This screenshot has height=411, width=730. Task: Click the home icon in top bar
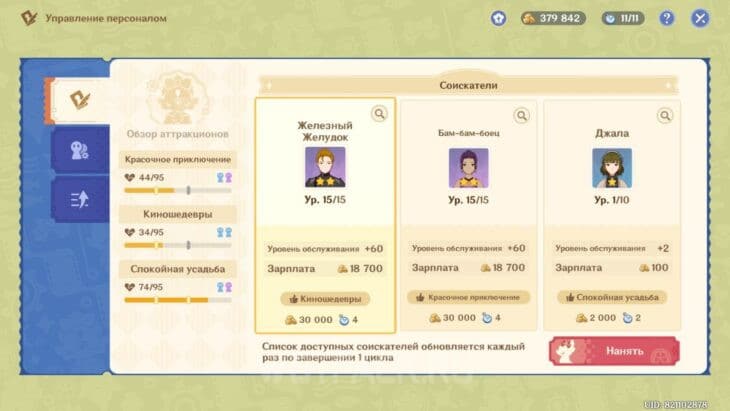click(x=498, y=18)
